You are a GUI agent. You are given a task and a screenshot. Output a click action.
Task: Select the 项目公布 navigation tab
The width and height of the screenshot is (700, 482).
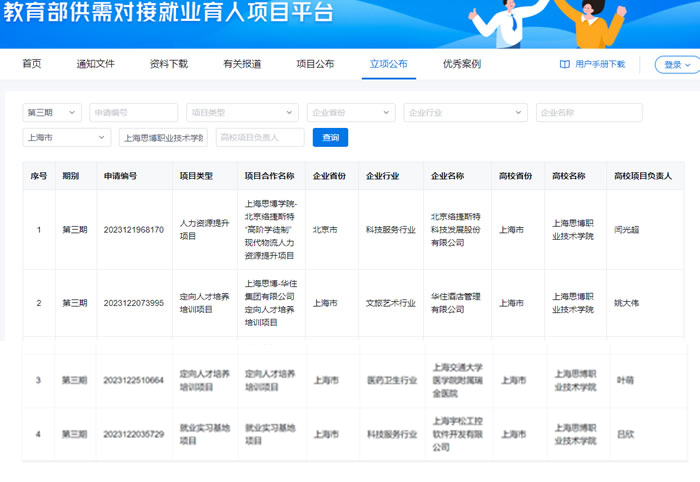tap(315, 64)
